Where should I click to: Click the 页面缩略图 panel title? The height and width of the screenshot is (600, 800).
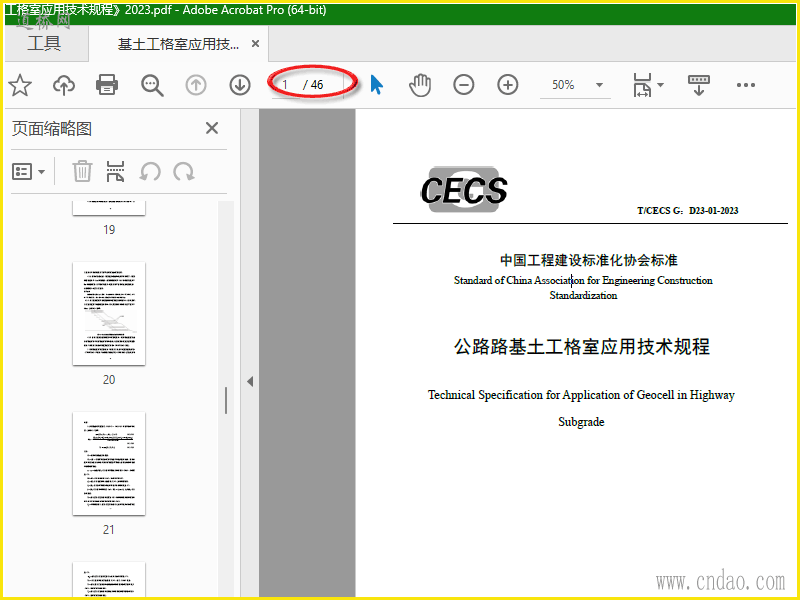click(52, 129)
